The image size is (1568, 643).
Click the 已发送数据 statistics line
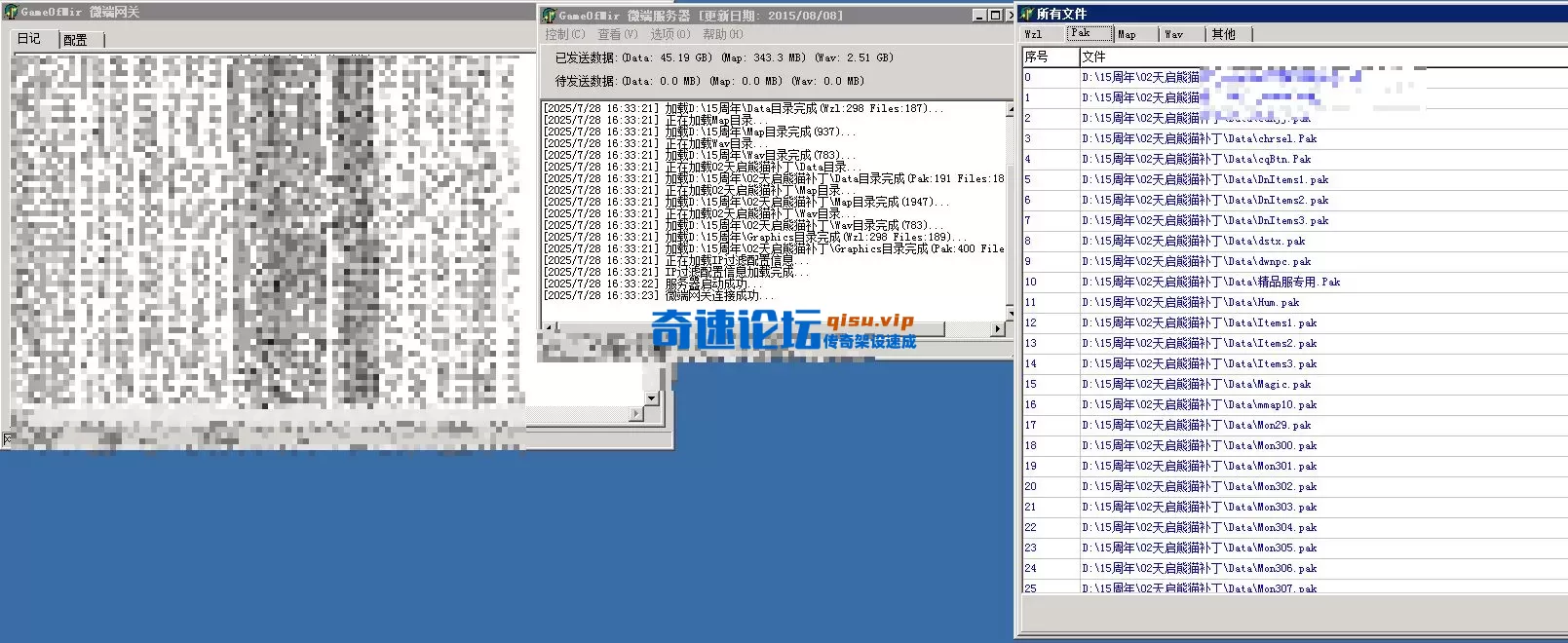coord(724,57)
